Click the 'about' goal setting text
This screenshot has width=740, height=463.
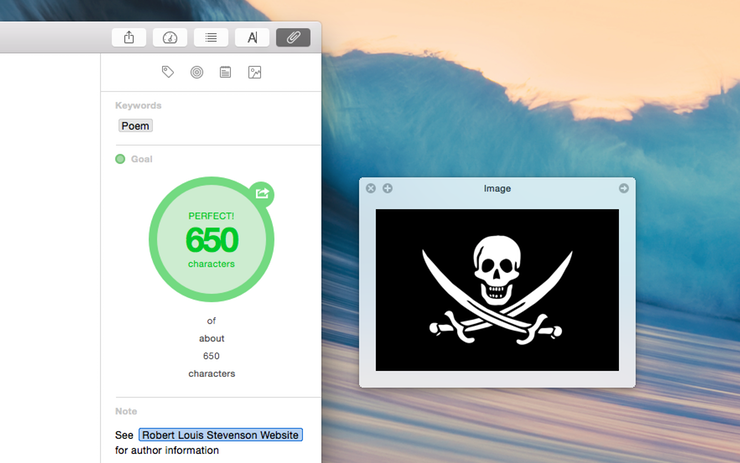[x=211, y=338]
